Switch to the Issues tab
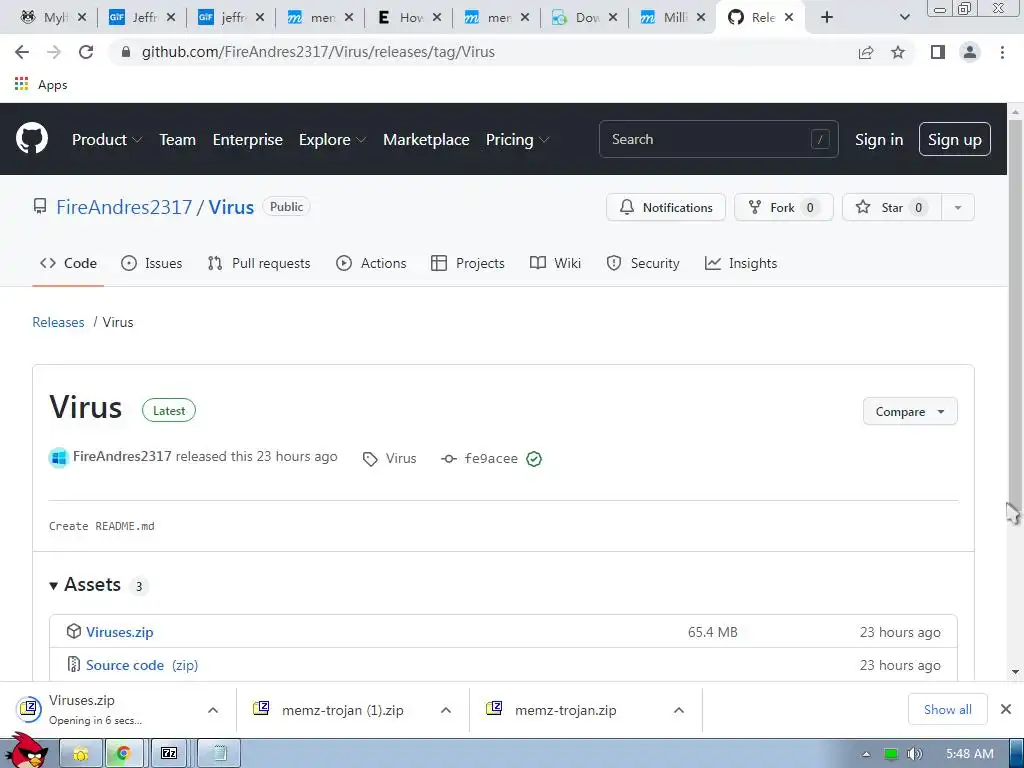 [x=152, y=263]
